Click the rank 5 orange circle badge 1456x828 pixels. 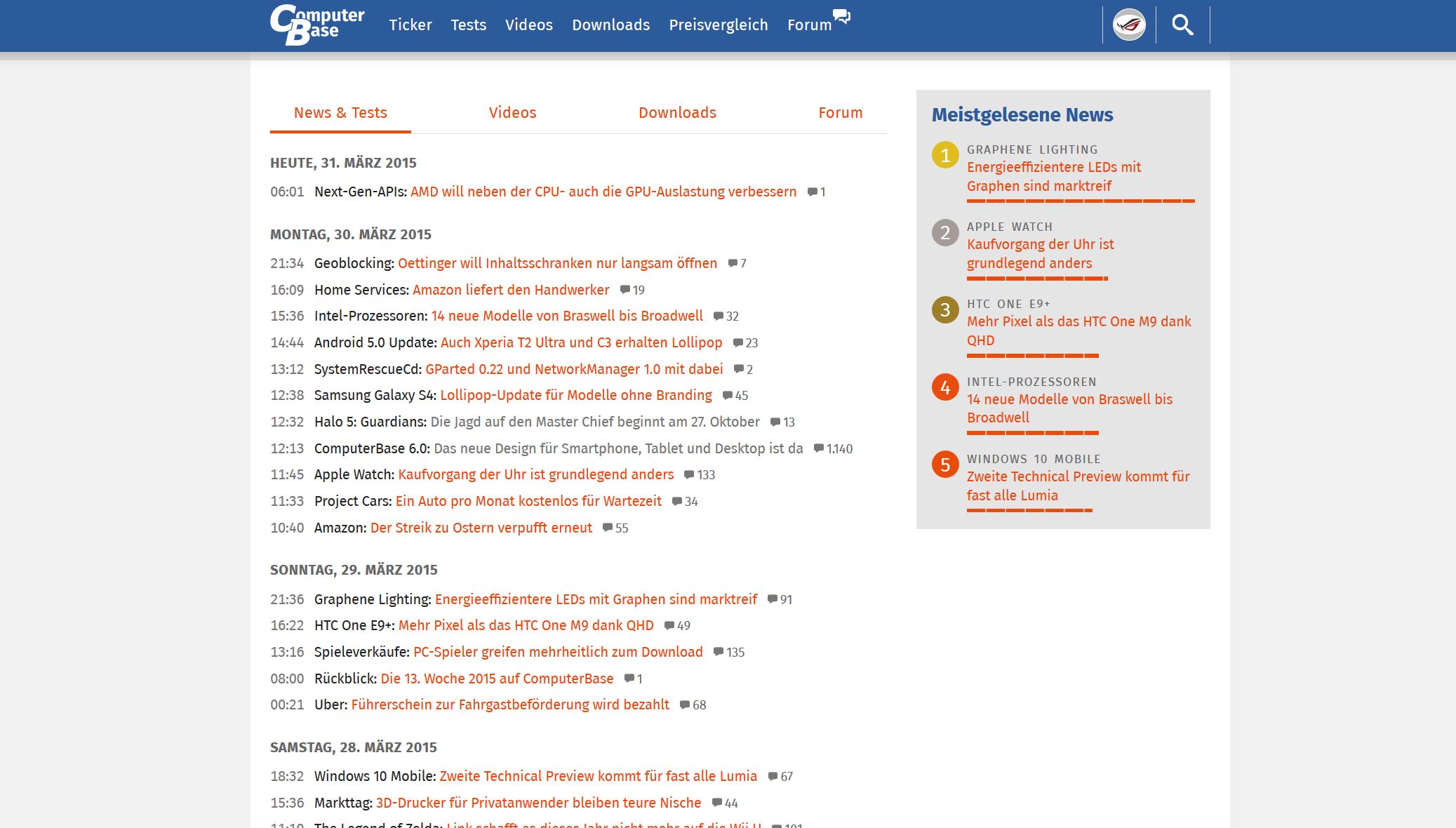(944, 465)
